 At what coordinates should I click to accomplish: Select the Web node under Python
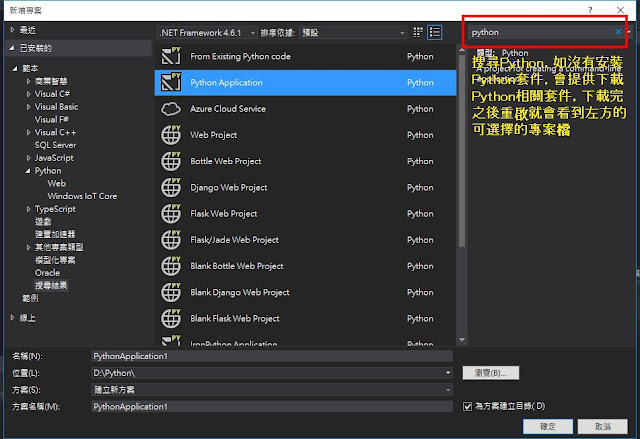[x=56, y=184]
